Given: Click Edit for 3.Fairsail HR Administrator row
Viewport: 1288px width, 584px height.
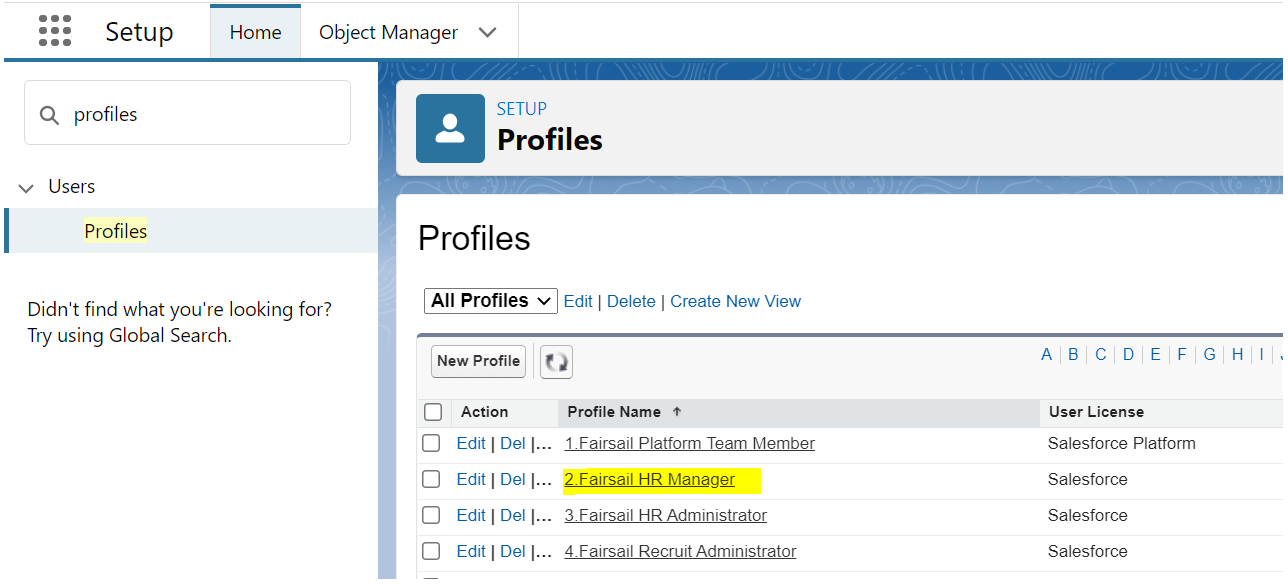Looking at the screenshot, I should [470, 515].
